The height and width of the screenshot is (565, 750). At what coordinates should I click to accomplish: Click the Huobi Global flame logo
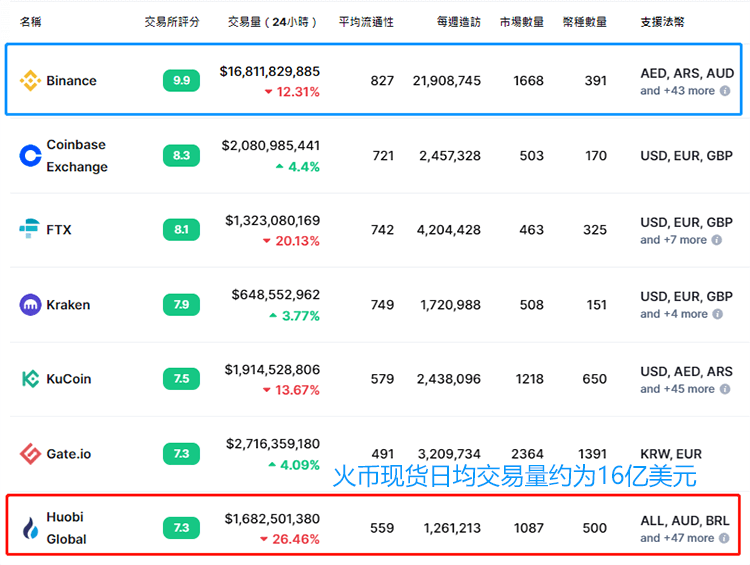point(31,528)
